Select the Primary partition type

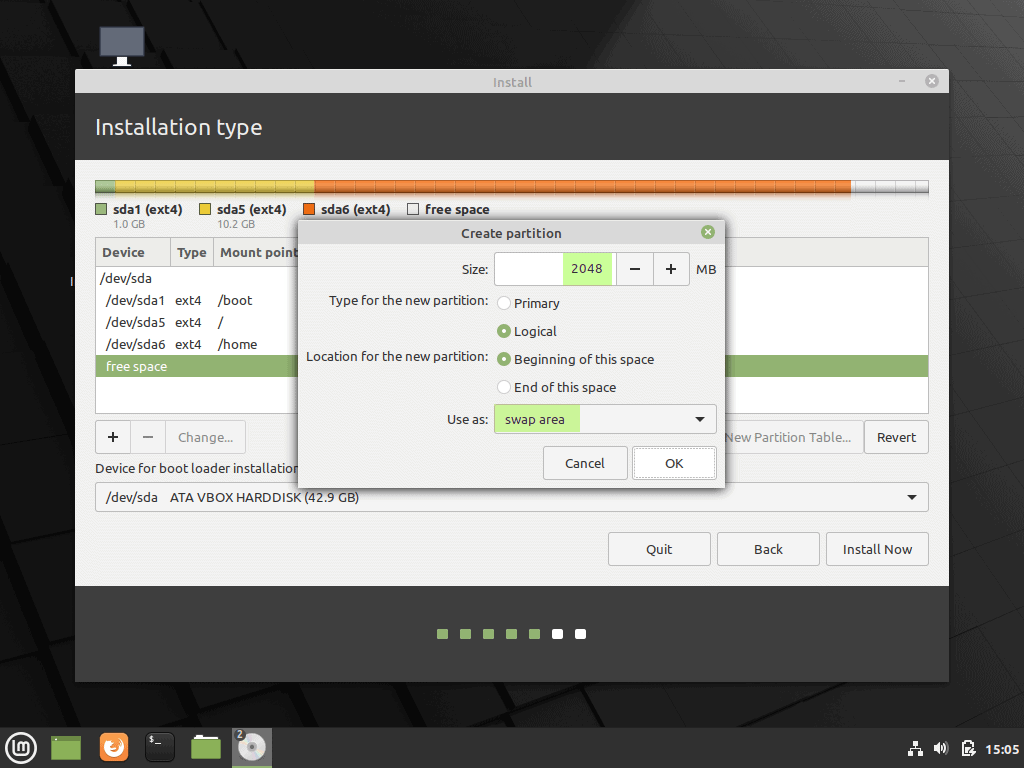tap(504, 303)
